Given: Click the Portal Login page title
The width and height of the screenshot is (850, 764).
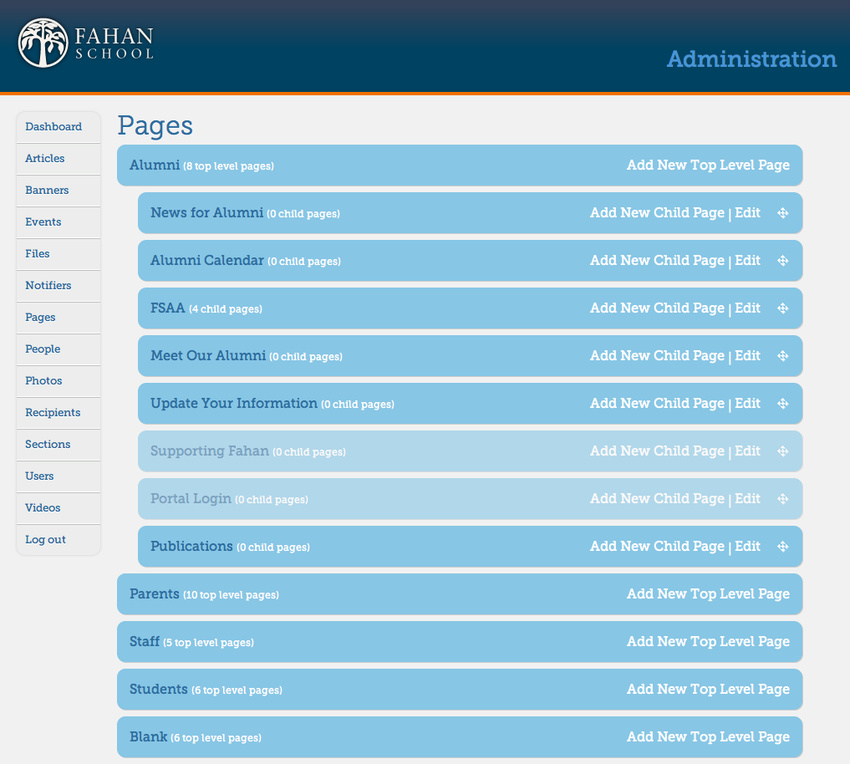Looking at the screenshot, I should click(191, 499).
